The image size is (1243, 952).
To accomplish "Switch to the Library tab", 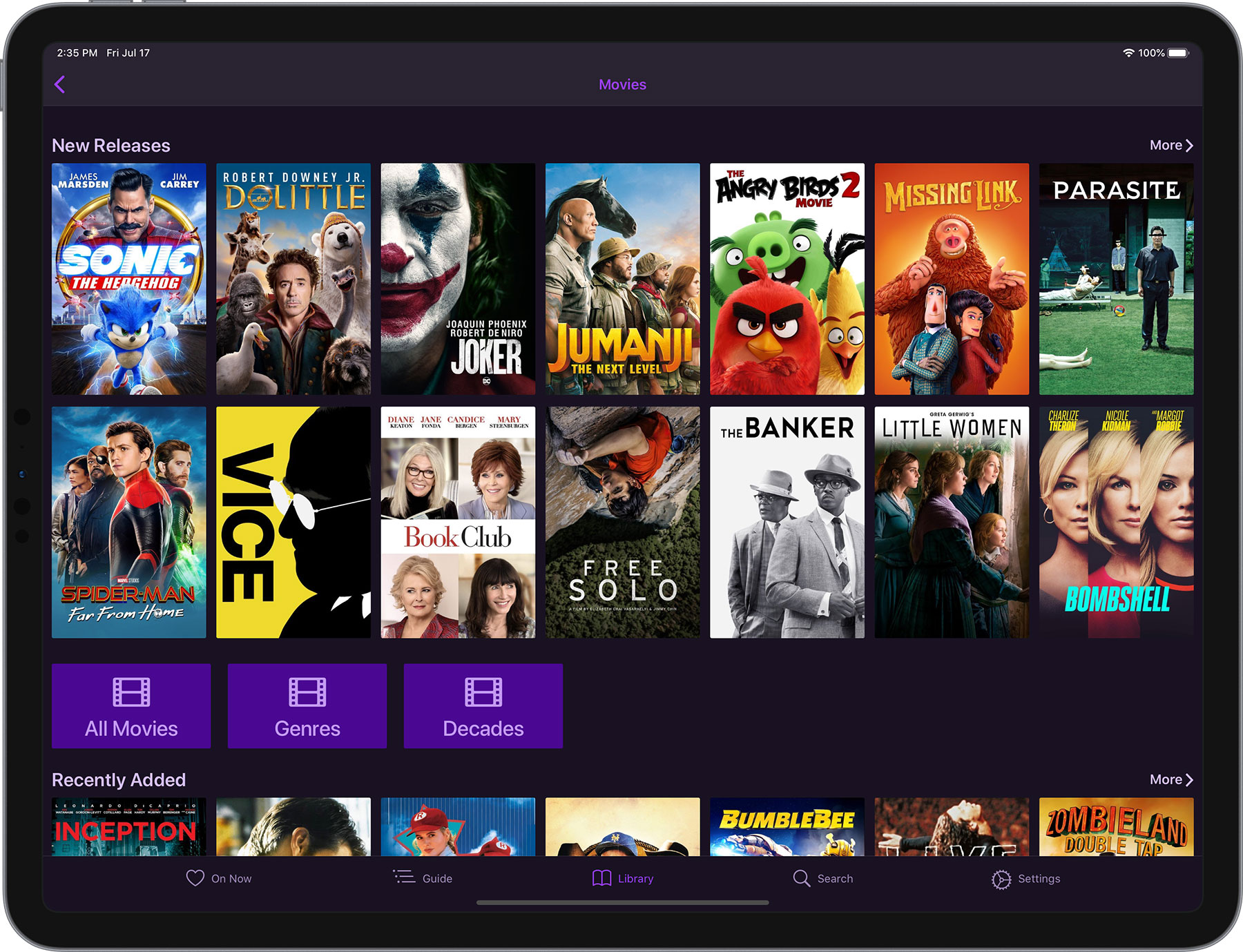I will coord(623,878).
